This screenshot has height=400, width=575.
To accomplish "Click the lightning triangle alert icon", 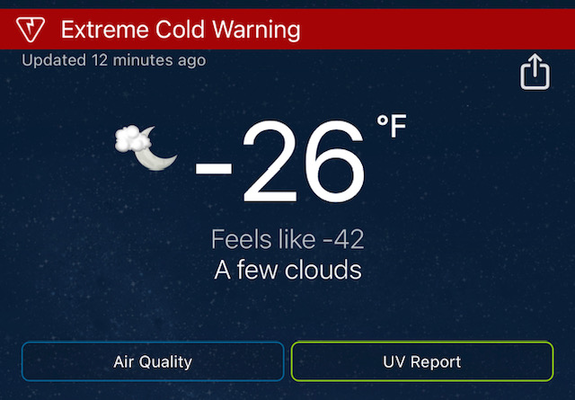I will coord(30,29).
